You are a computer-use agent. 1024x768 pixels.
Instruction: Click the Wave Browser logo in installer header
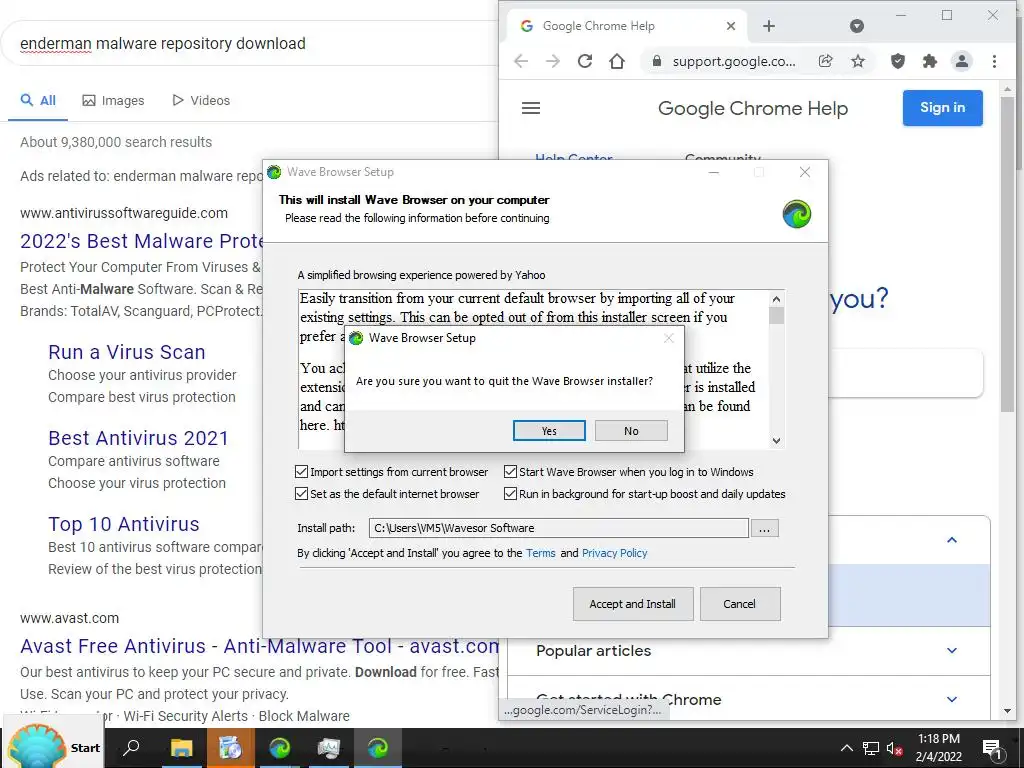pos(797,214)
